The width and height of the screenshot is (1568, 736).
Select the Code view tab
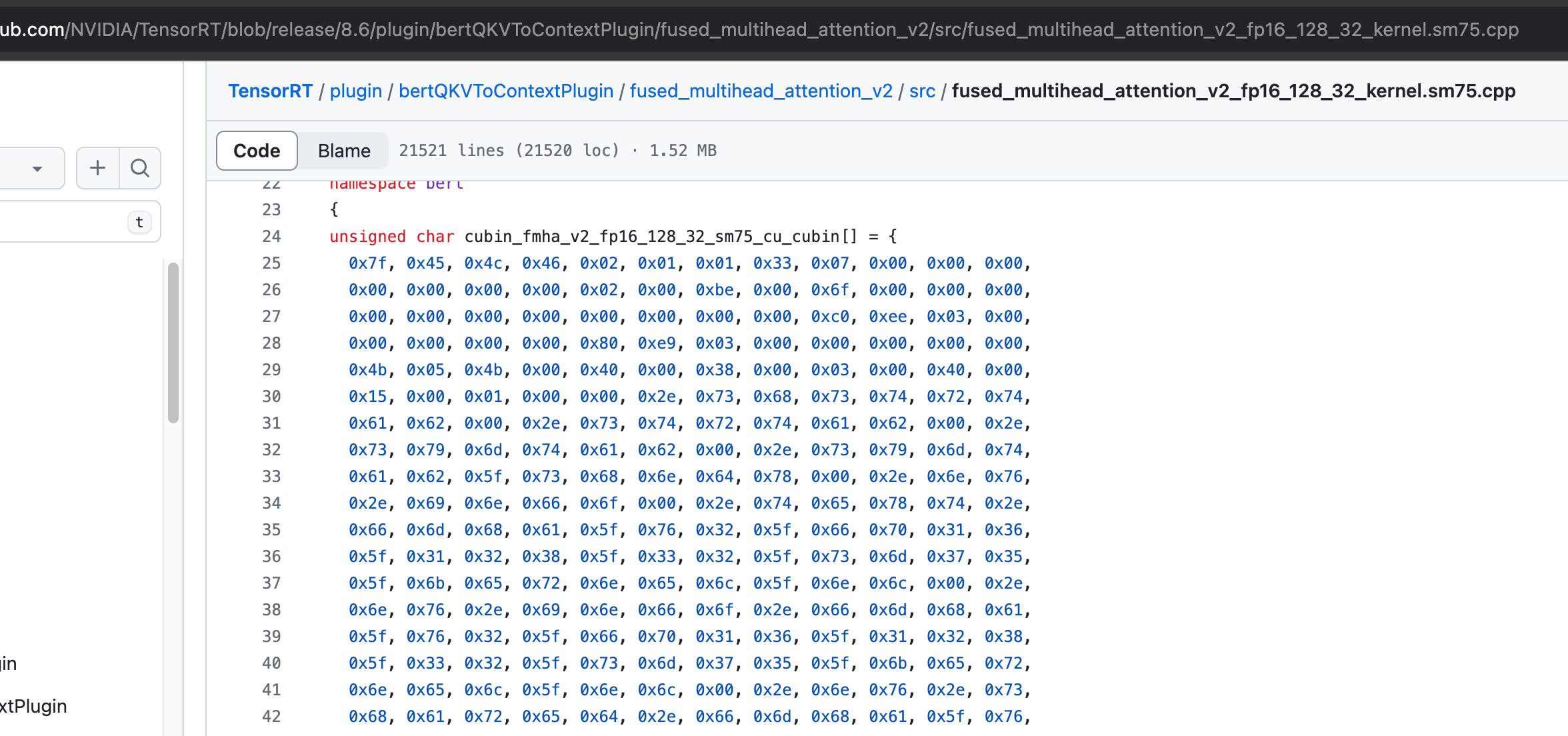click(257, 151)
